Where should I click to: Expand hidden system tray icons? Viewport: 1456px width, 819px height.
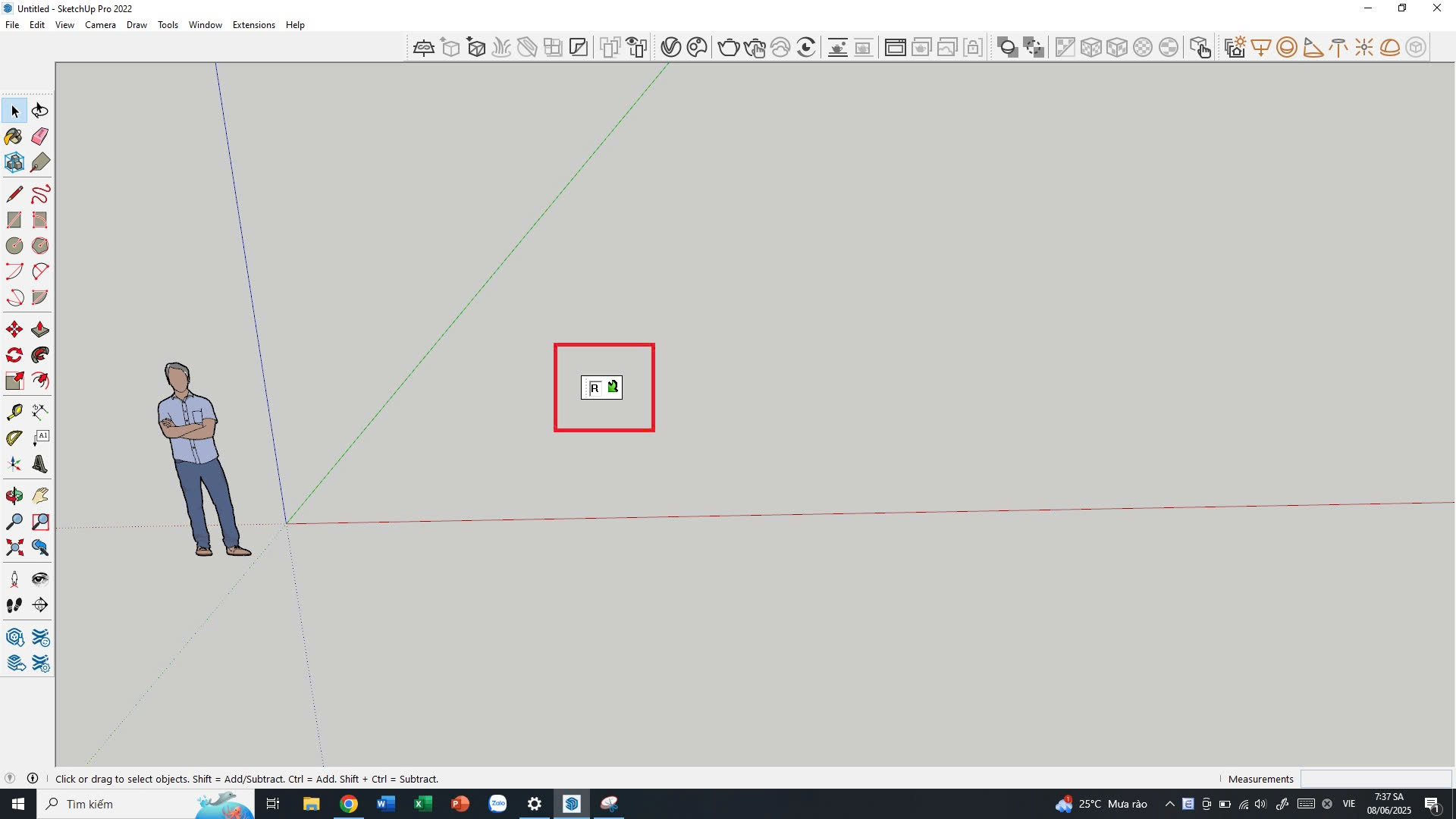pos(1169,804)
